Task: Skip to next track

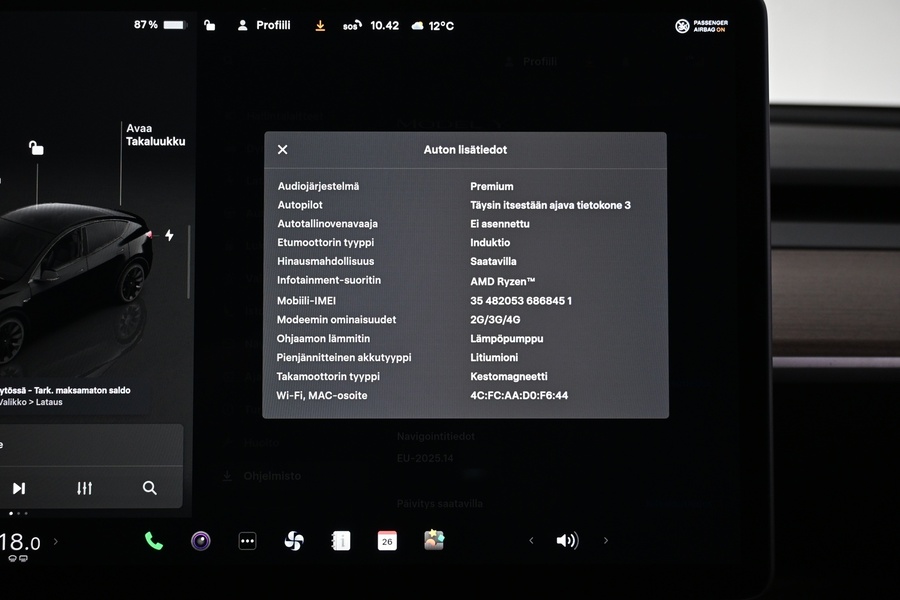Action: coord(19,488)
